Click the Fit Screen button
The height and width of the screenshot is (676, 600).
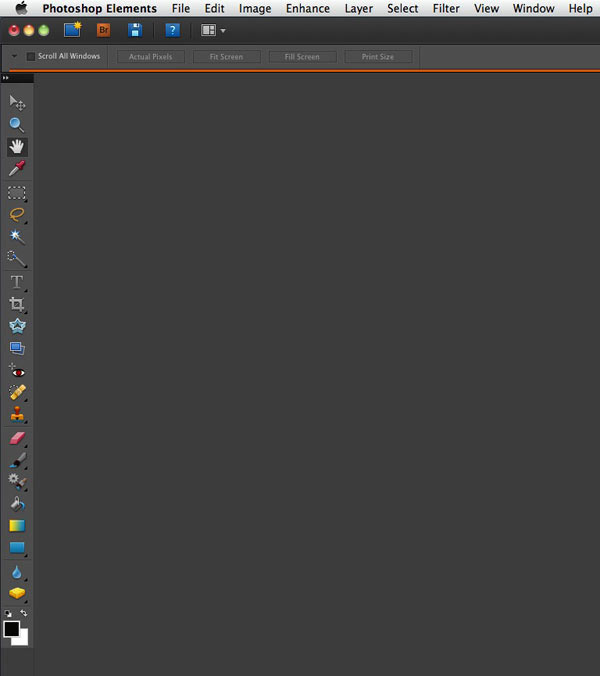[226, 56]
